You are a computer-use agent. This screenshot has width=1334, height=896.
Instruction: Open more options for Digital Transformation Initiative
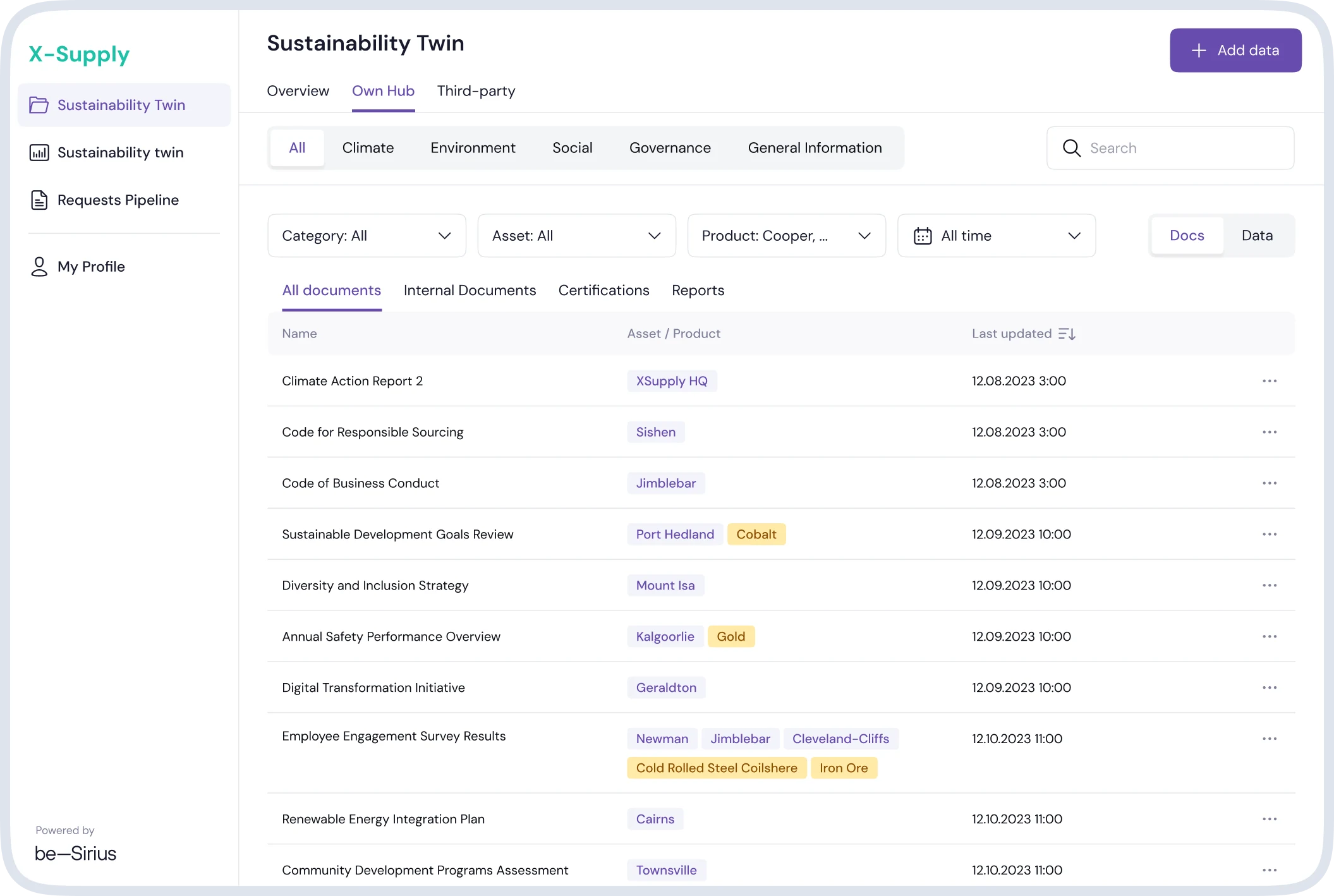pyautogui.click(x=1270, y=687)
